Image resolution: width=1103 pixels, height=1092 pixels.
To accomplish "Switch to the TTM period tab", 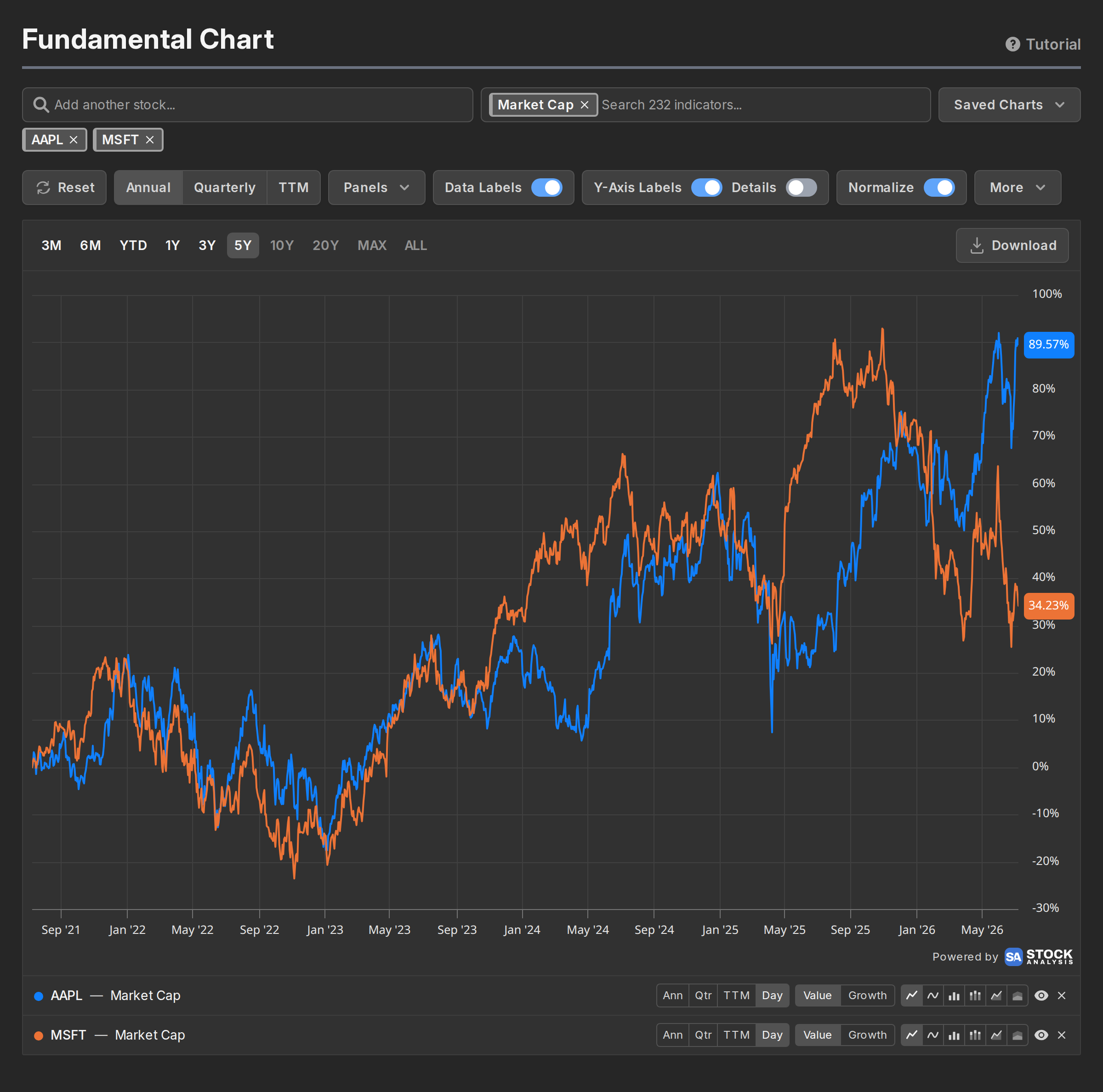I will (x=294, y=188).
